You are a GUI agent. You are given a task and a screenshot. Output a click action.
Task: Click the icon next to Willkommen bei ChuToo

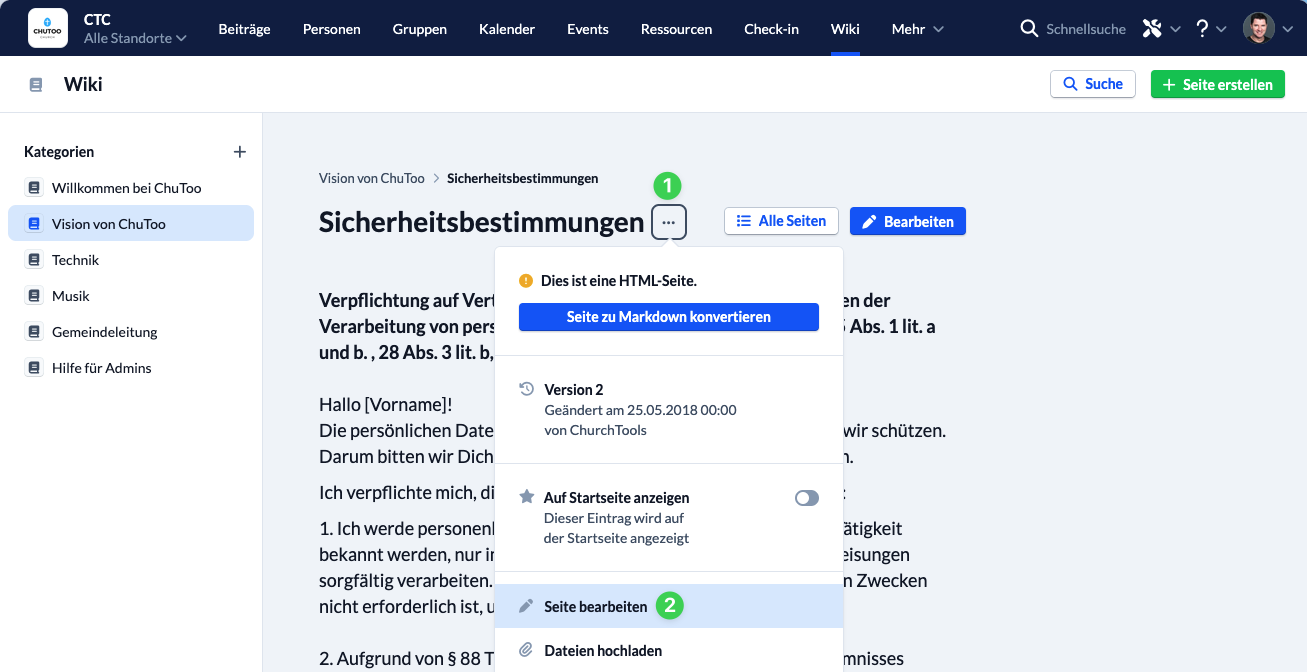coord(34,188)
